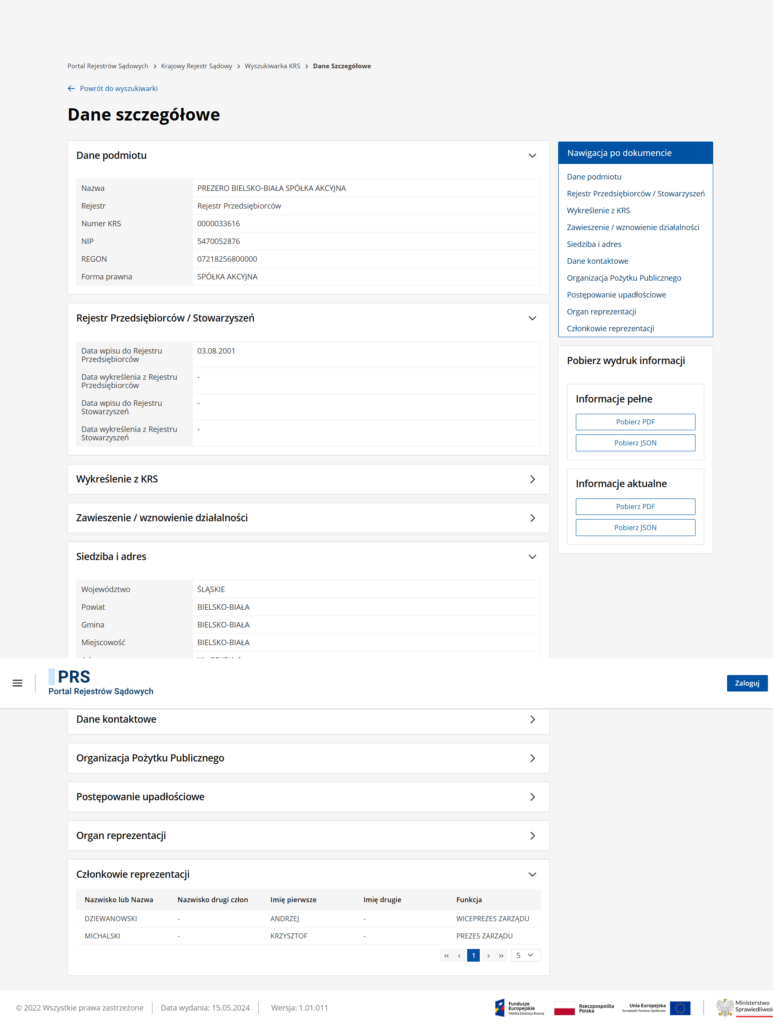Open Krajowy Rejestr Sądowy breadcrumb link

(196, 66)
